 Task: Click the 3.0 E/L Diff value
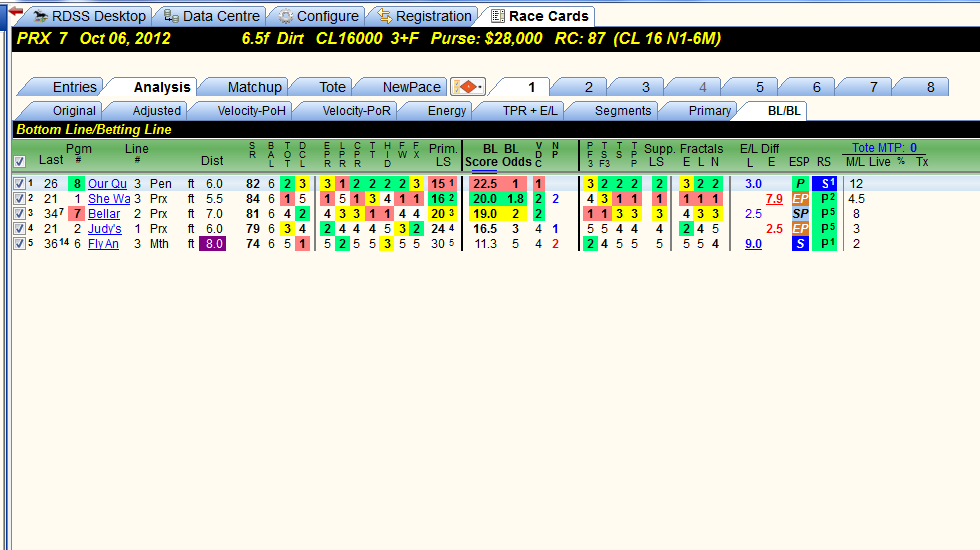753,184
